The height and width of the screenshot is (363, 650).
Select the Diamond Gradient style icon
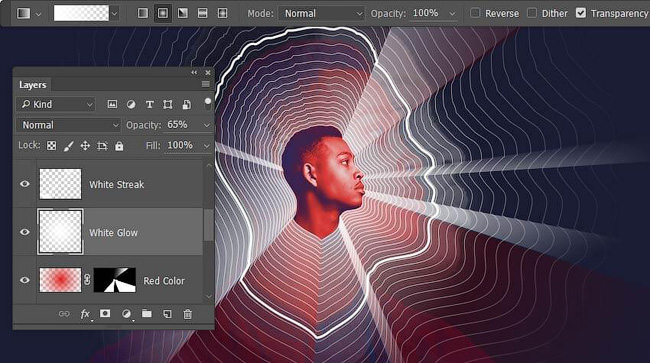click(222, 13)
